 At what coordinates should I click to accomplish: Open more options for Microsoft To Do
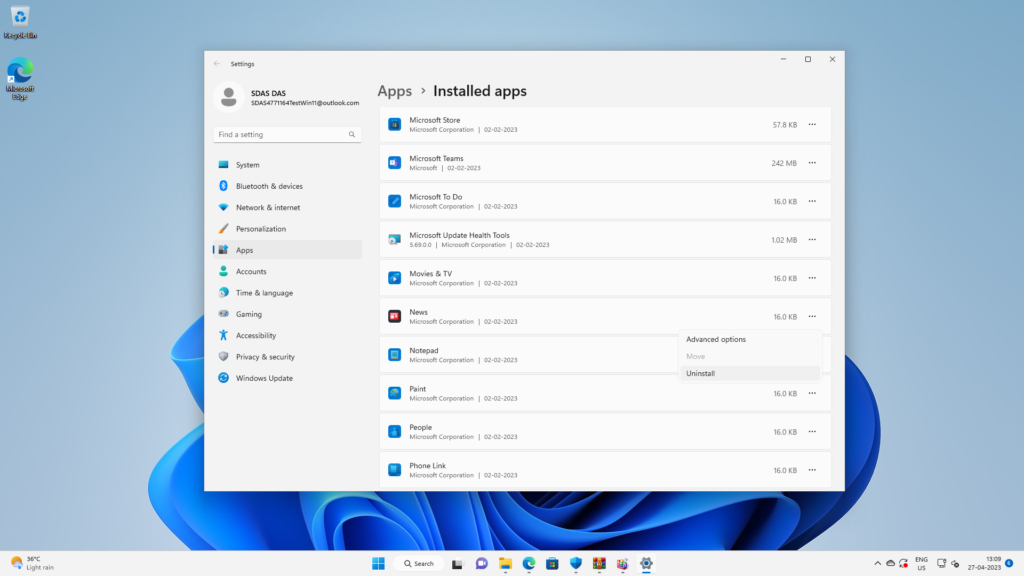click(812, 201)
